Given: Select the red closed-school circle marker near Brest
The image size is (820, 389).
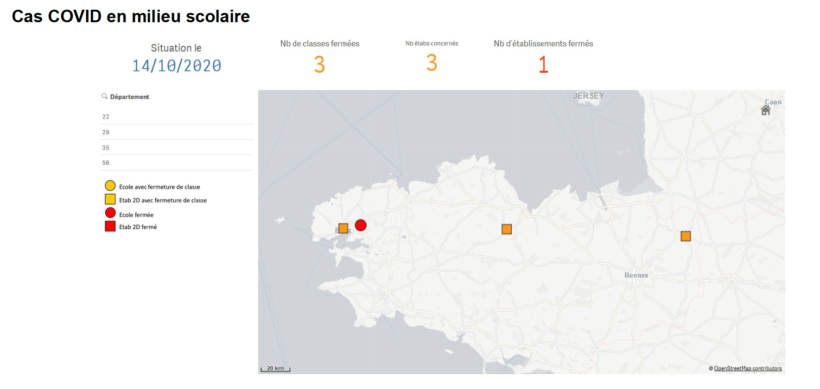Looking at the screenshot, I should tap(360, 225).
